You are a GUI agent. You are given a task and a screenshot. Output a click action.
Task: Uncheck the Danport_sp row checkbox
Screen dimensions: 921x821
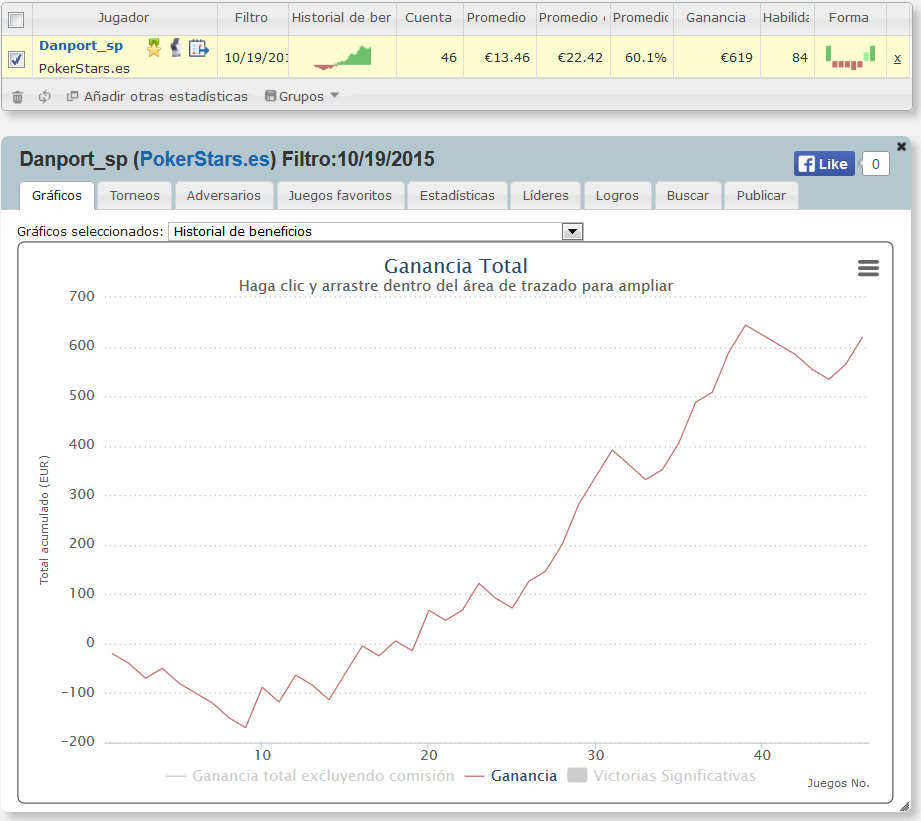[16, 59]
